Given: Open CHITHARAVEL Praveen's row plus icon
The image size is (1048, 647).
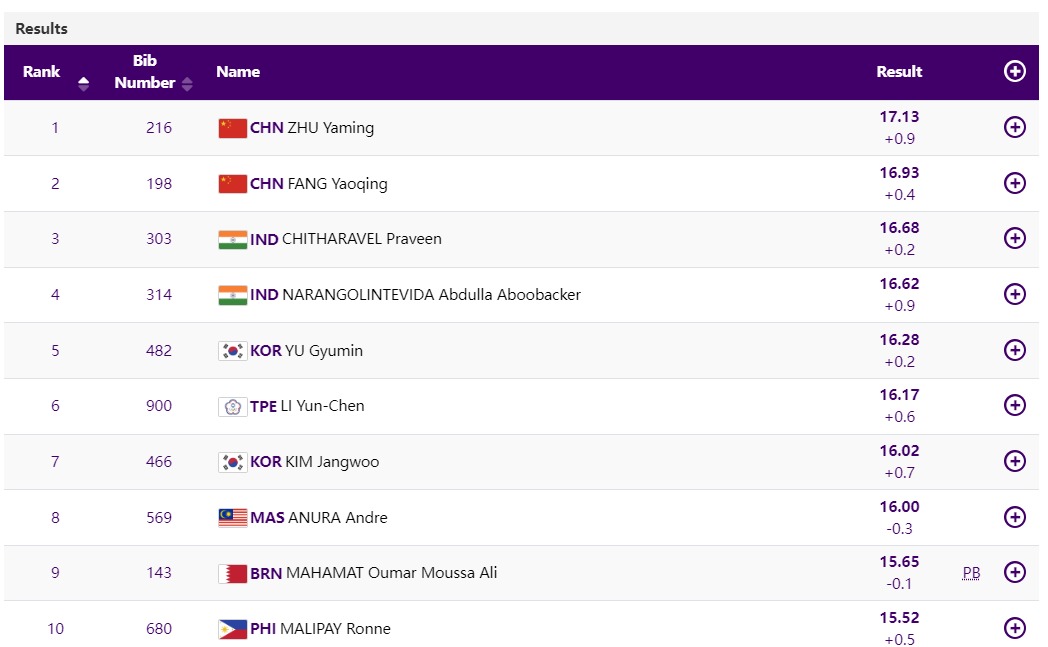Looking at the screenshot, I should [1014, 238].
